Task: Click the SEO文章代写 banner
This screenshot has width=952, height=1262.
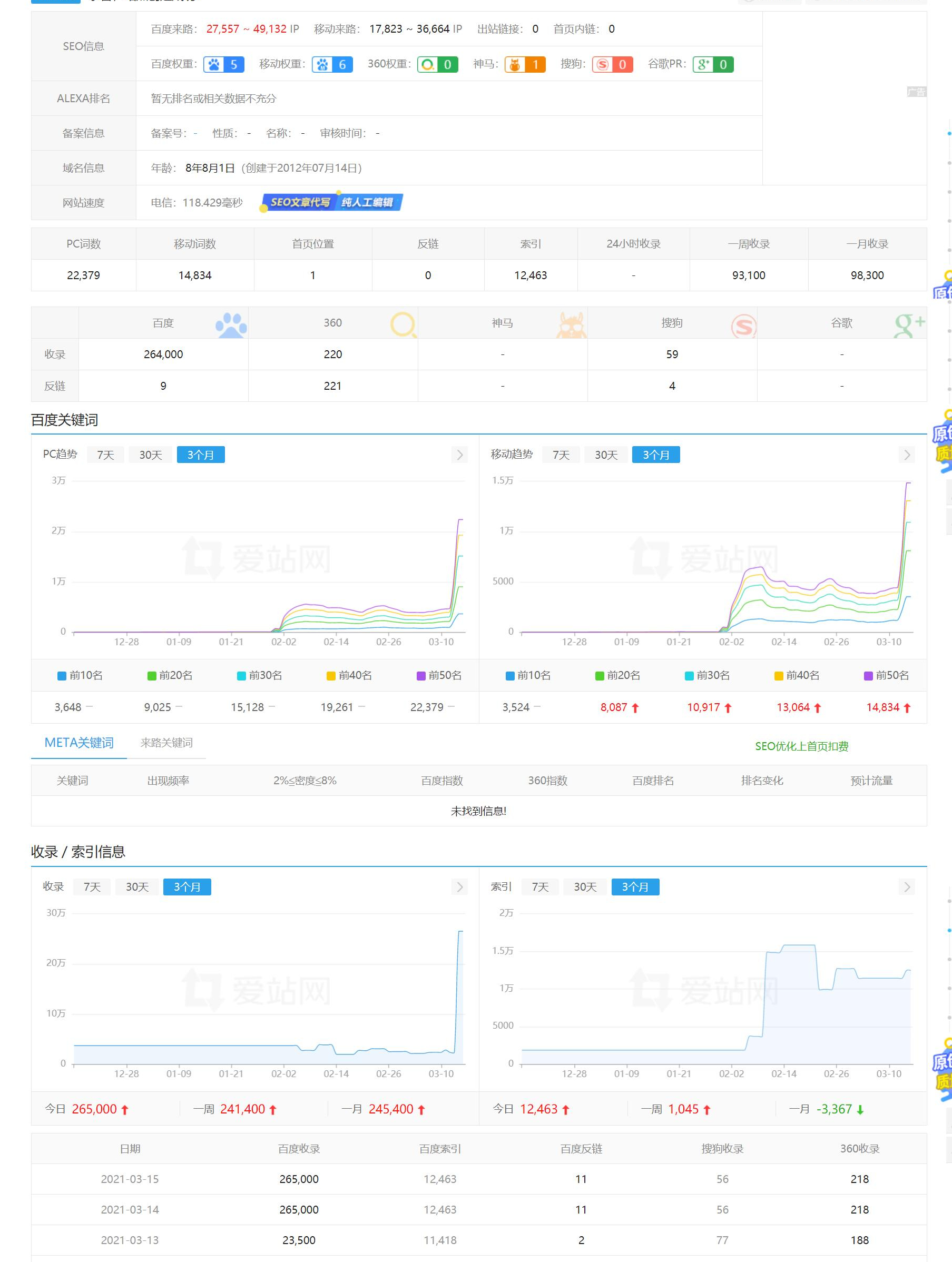Action: 331,202
